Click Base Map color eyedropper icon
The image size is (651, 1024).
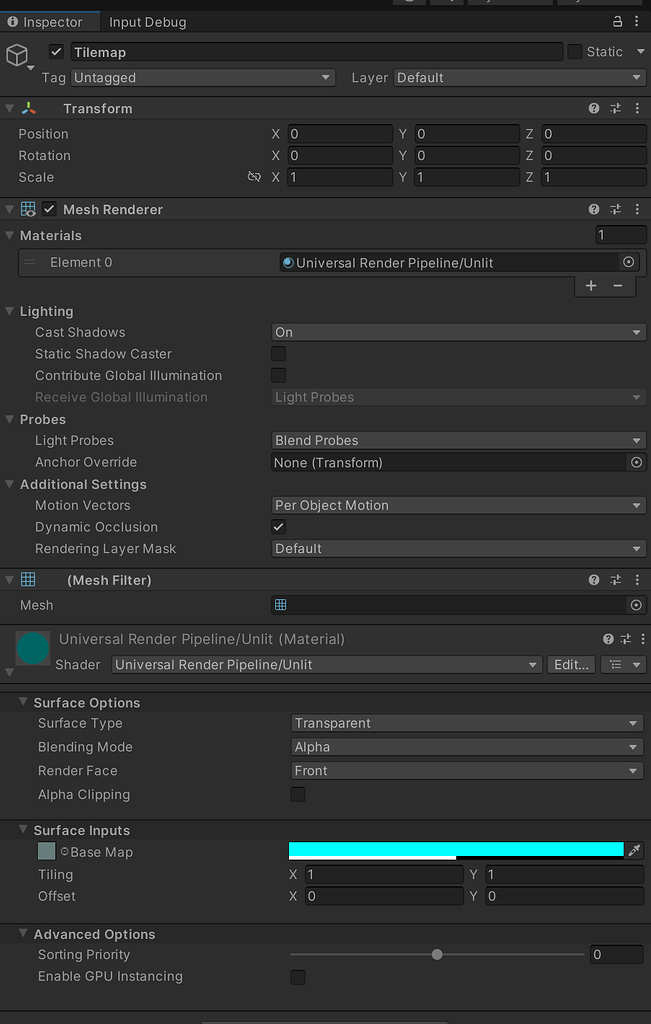633,851
